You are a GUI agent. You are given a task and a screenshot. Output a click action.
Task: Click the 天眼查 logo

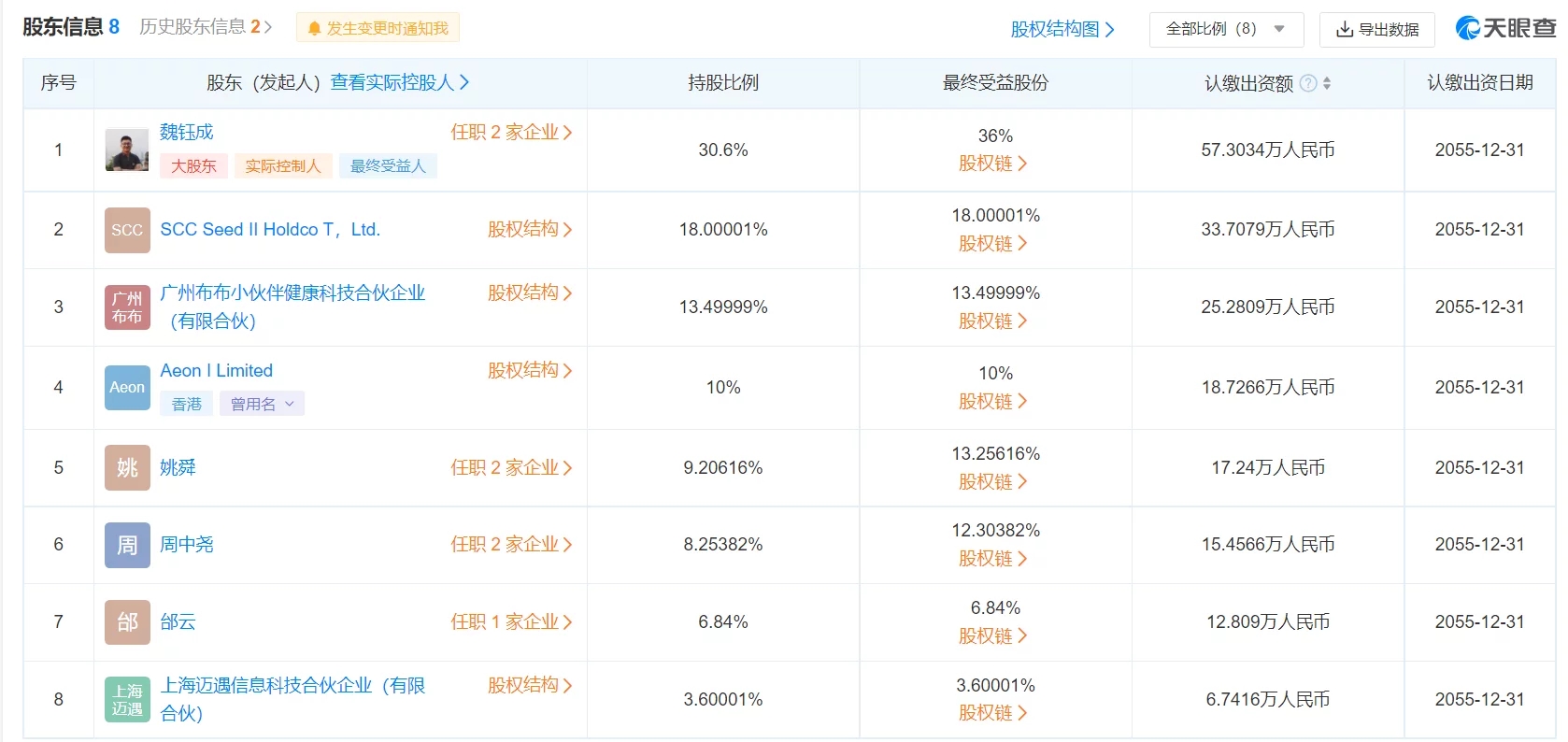[1505, 29]
